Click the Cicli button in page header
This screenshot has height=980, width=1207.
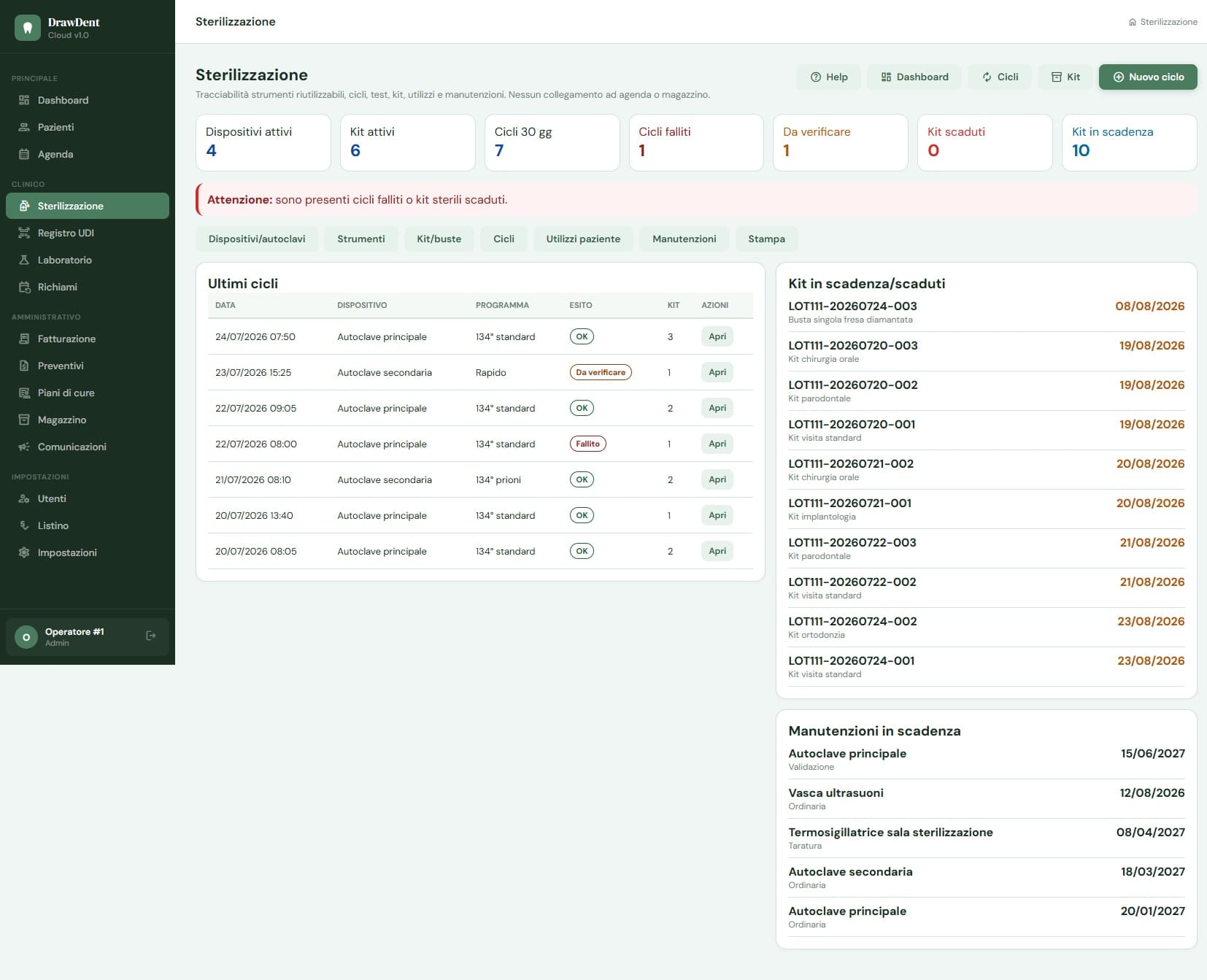click(1000, 77)
